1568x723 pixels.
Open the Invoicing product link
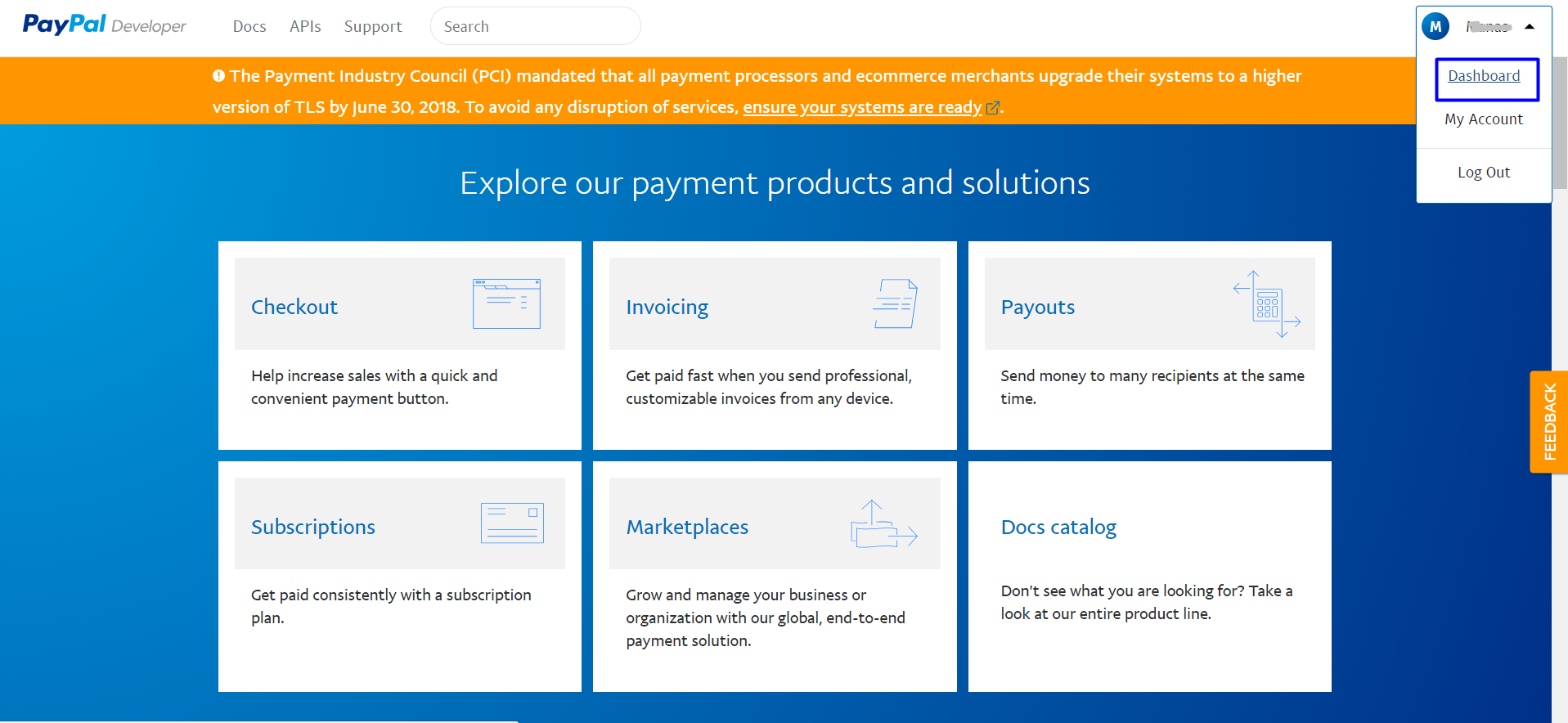point(667,307)
